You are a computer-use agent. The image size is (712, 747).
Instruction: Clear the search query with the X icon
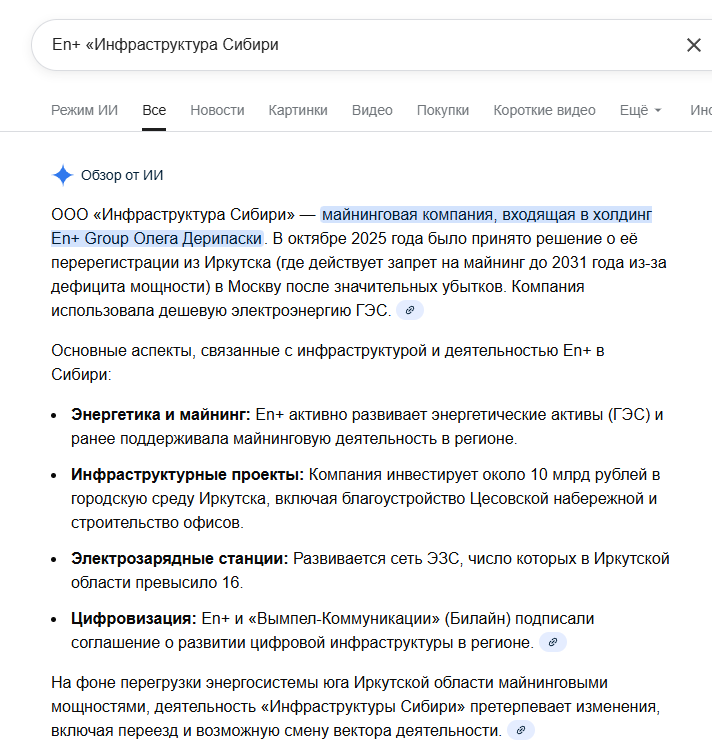[693, 45]
